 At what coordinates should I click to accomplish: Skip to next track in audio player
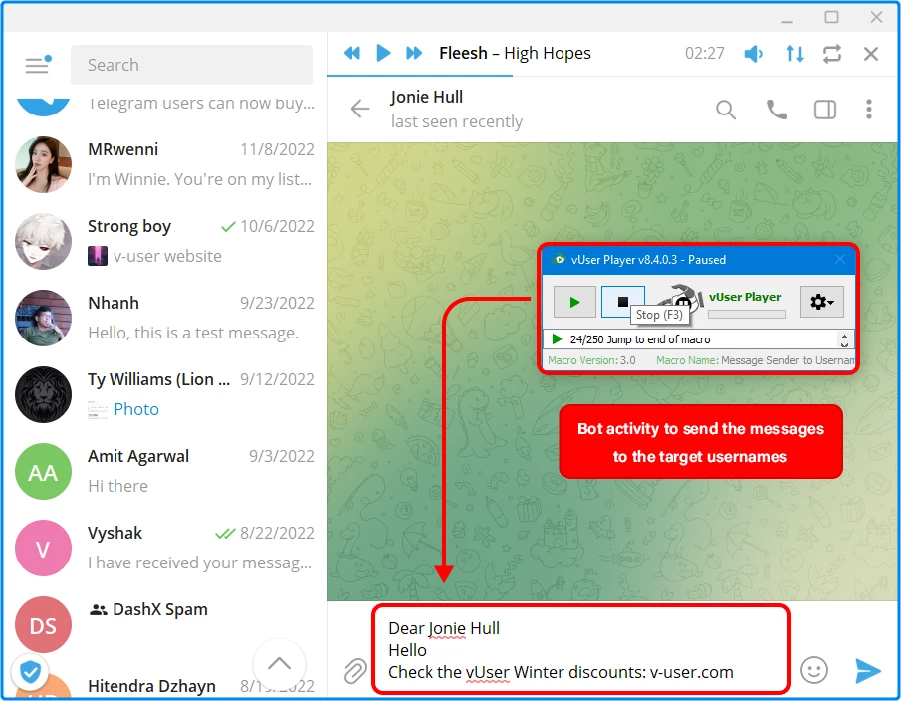(x=414, y=53)
